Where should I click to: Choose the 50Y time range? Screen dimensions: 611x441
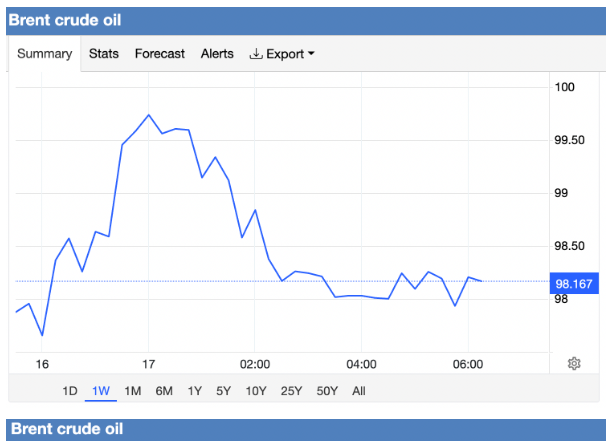(x=327, y=391)
